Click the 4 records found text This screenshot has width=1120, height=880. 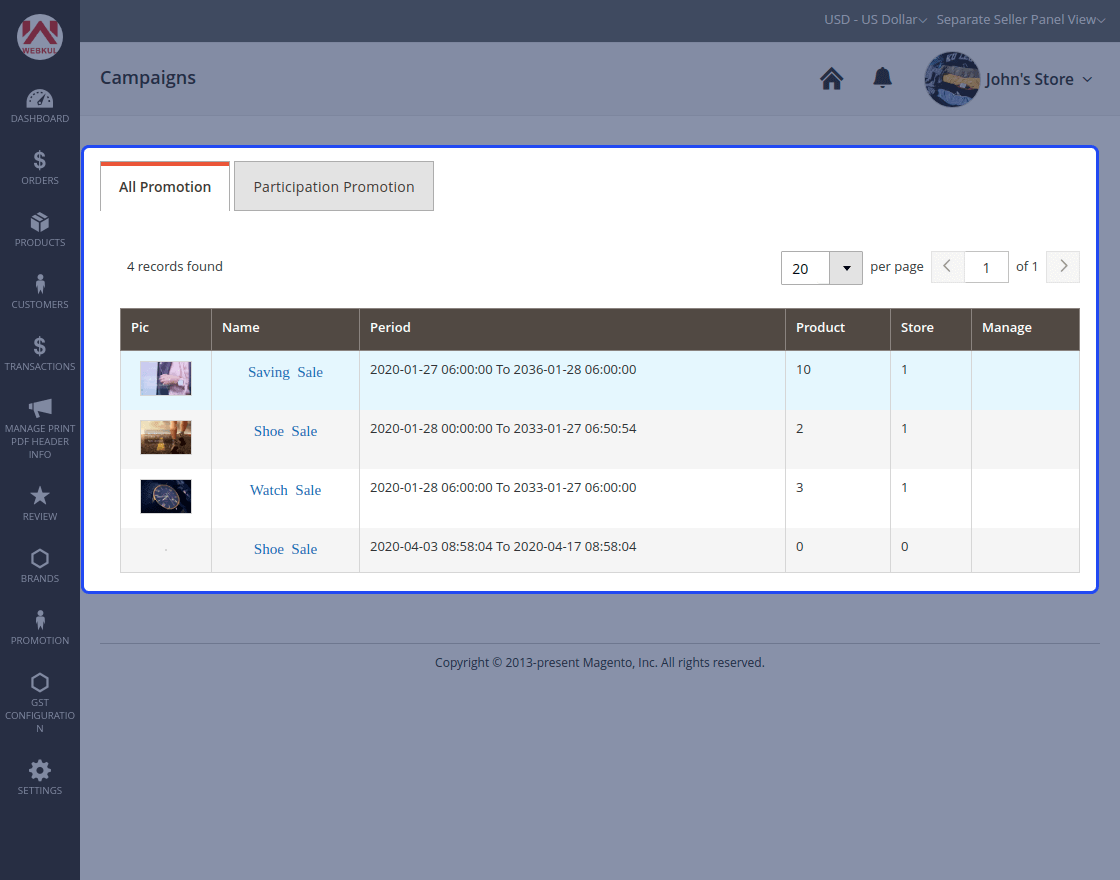[175, 266]
